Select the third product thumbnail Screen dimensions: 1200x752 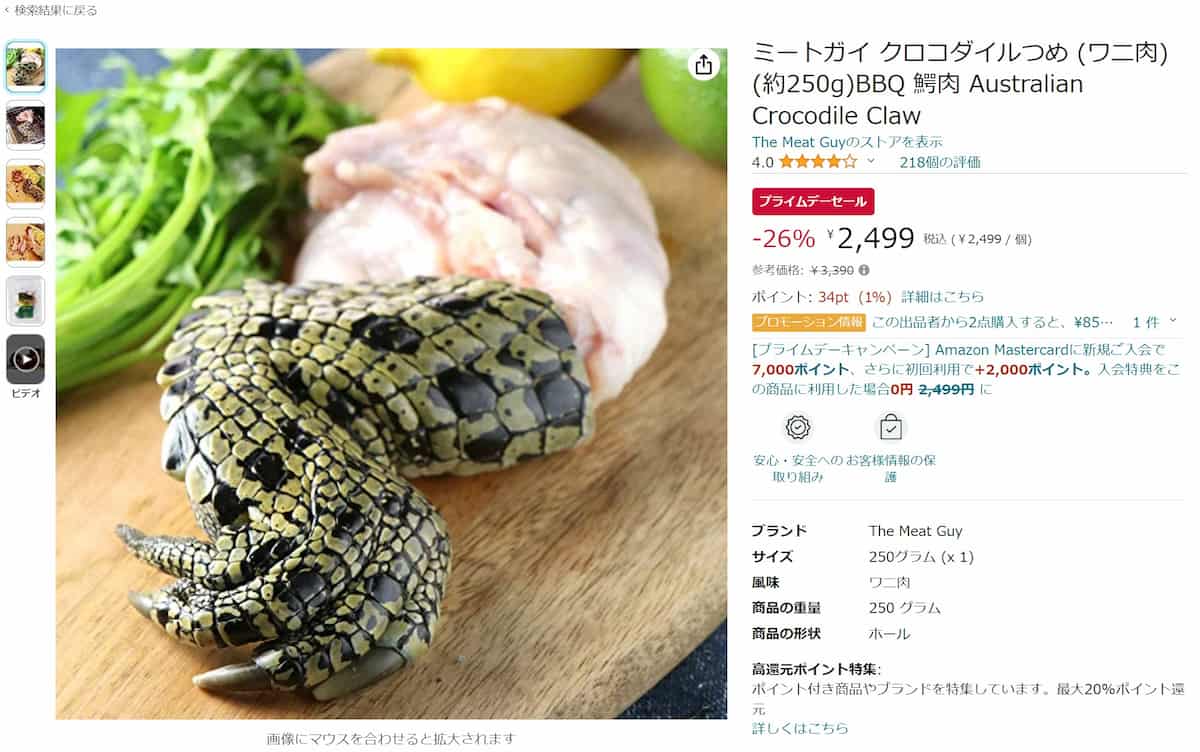pos(26,184)
